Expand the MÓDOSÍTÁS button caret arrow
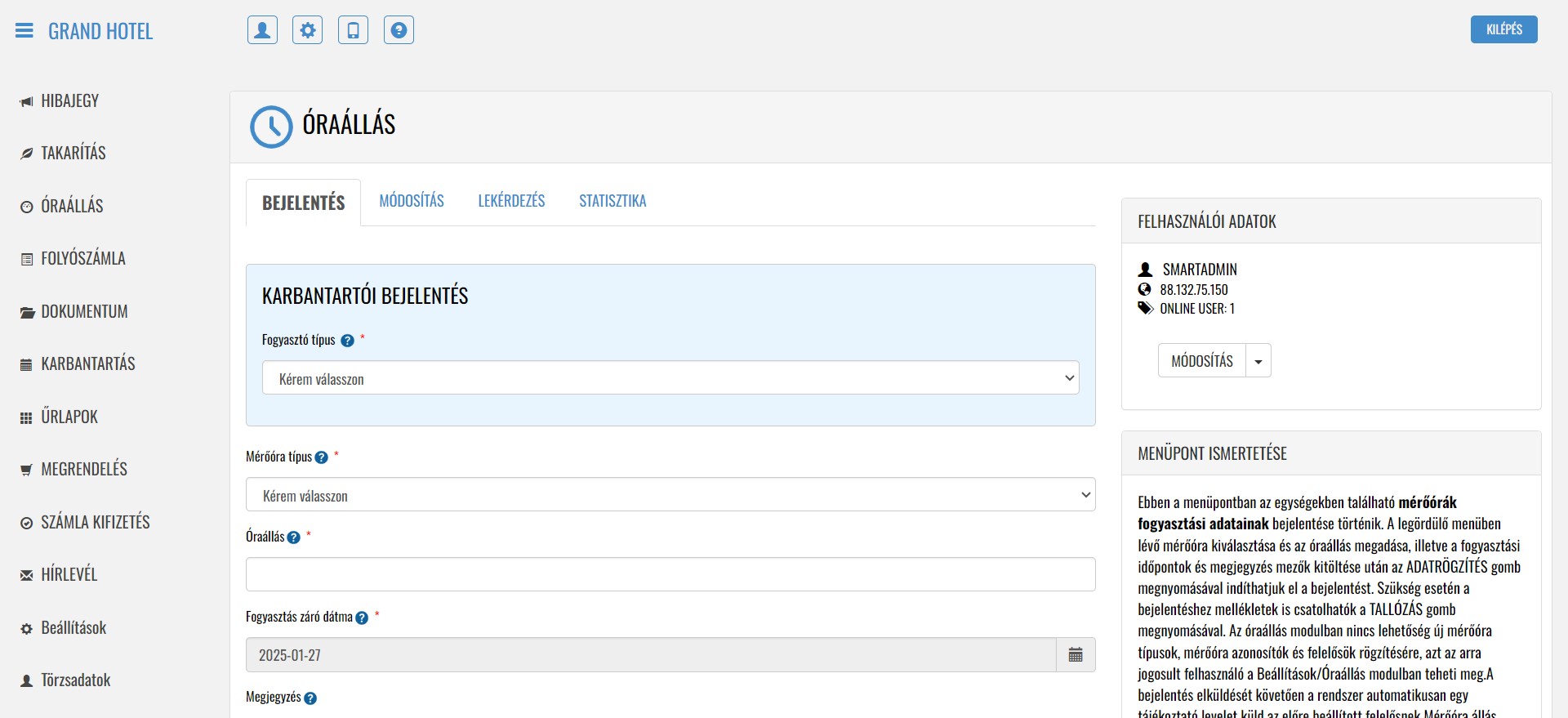This screenshot has height=718, width=1568. point(1258,361)
